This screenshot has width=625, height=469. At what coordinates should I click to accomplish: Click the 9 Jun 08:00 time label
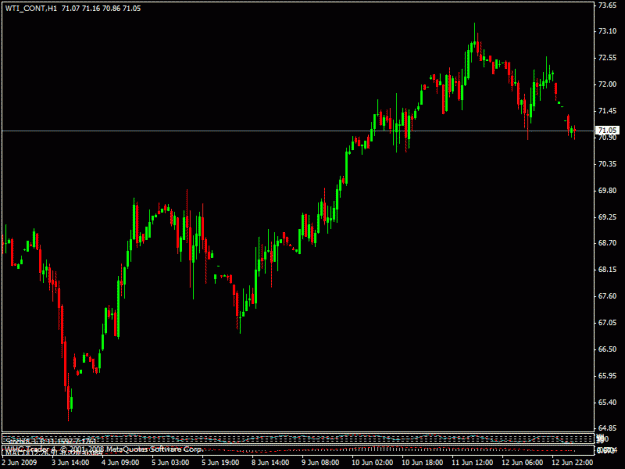(320, 463)
